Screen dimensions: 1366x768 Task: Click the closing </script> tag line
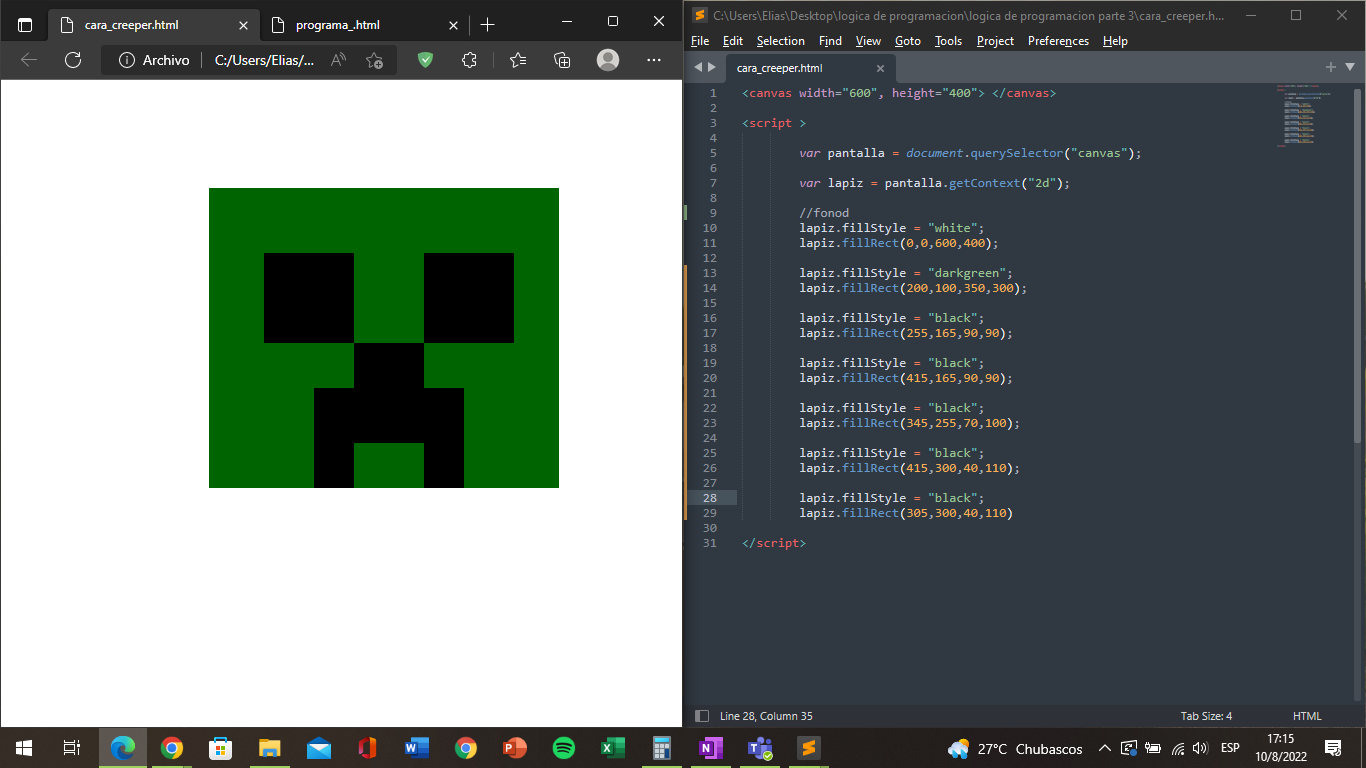pos(773,543)
